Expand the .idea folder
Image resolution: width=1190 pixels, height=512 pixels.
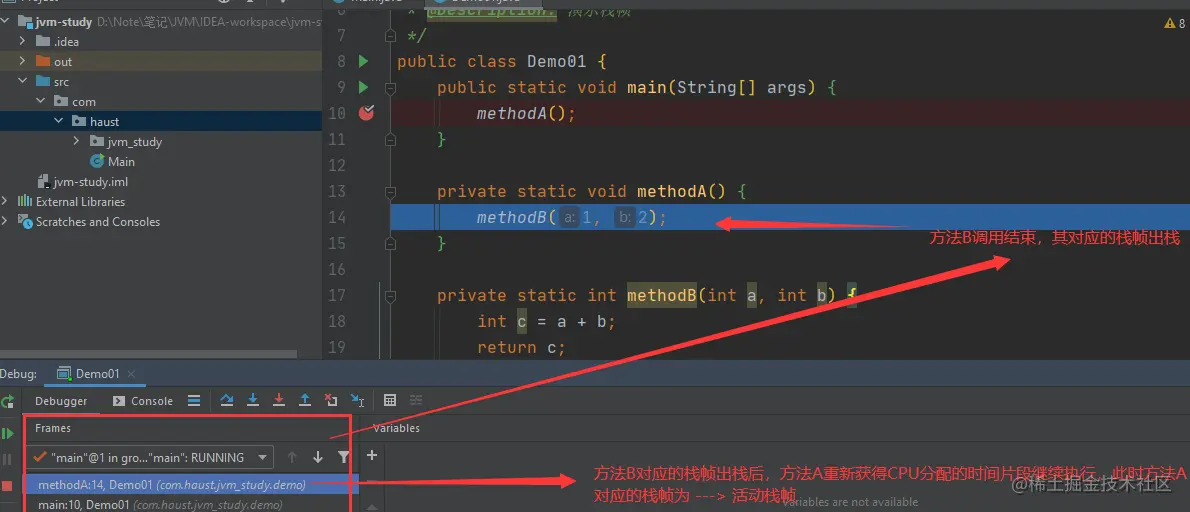23,42
